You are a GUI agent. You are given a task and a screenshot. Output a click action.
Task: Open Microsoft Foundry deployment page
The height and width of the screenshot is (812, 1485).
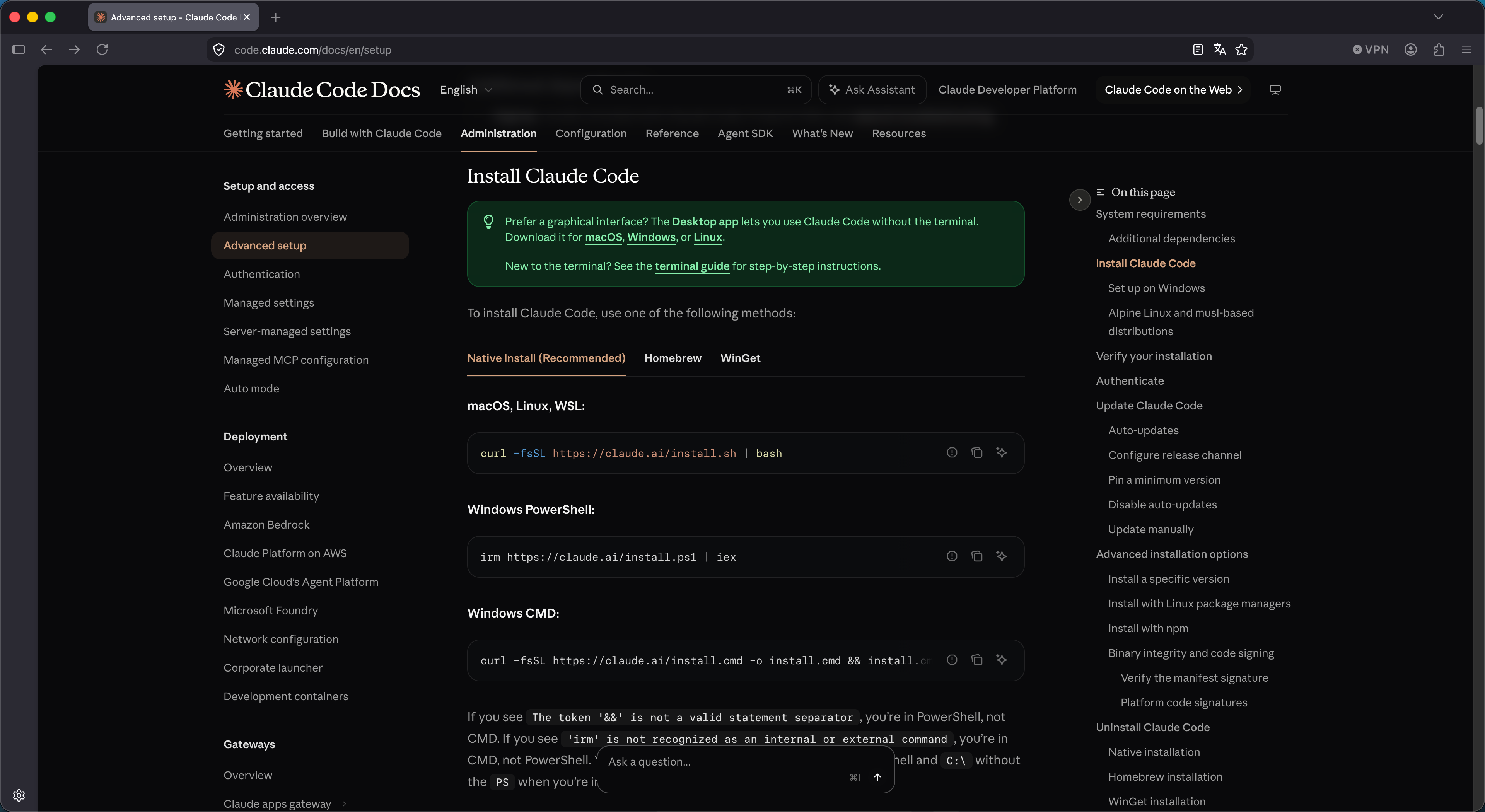point(270,610)
